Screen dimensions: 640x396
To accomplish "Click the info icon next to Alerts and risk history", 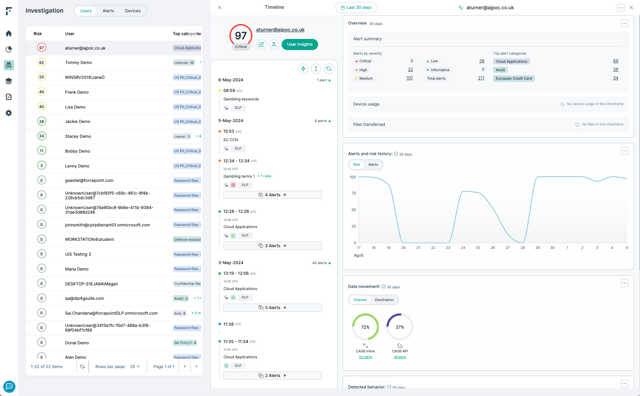I will click(x=396, y=154).
